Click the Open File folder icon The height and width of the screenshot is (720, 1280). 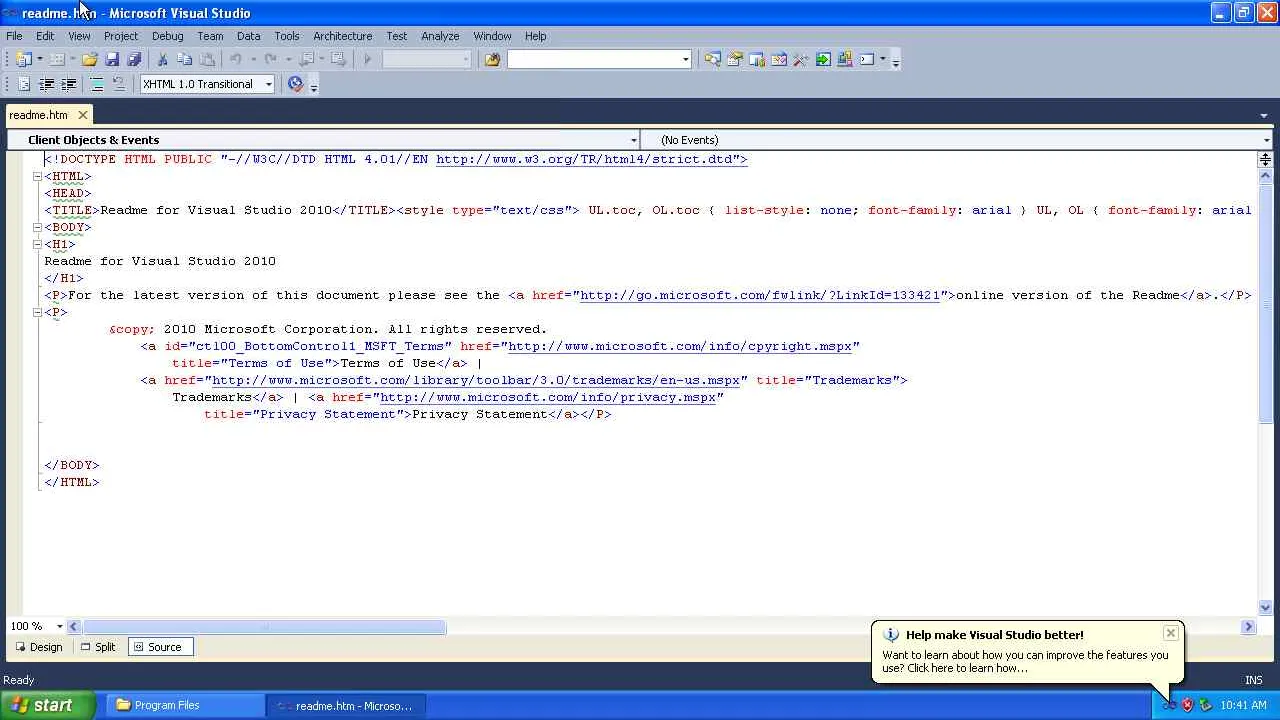click(x=90, y=59)
